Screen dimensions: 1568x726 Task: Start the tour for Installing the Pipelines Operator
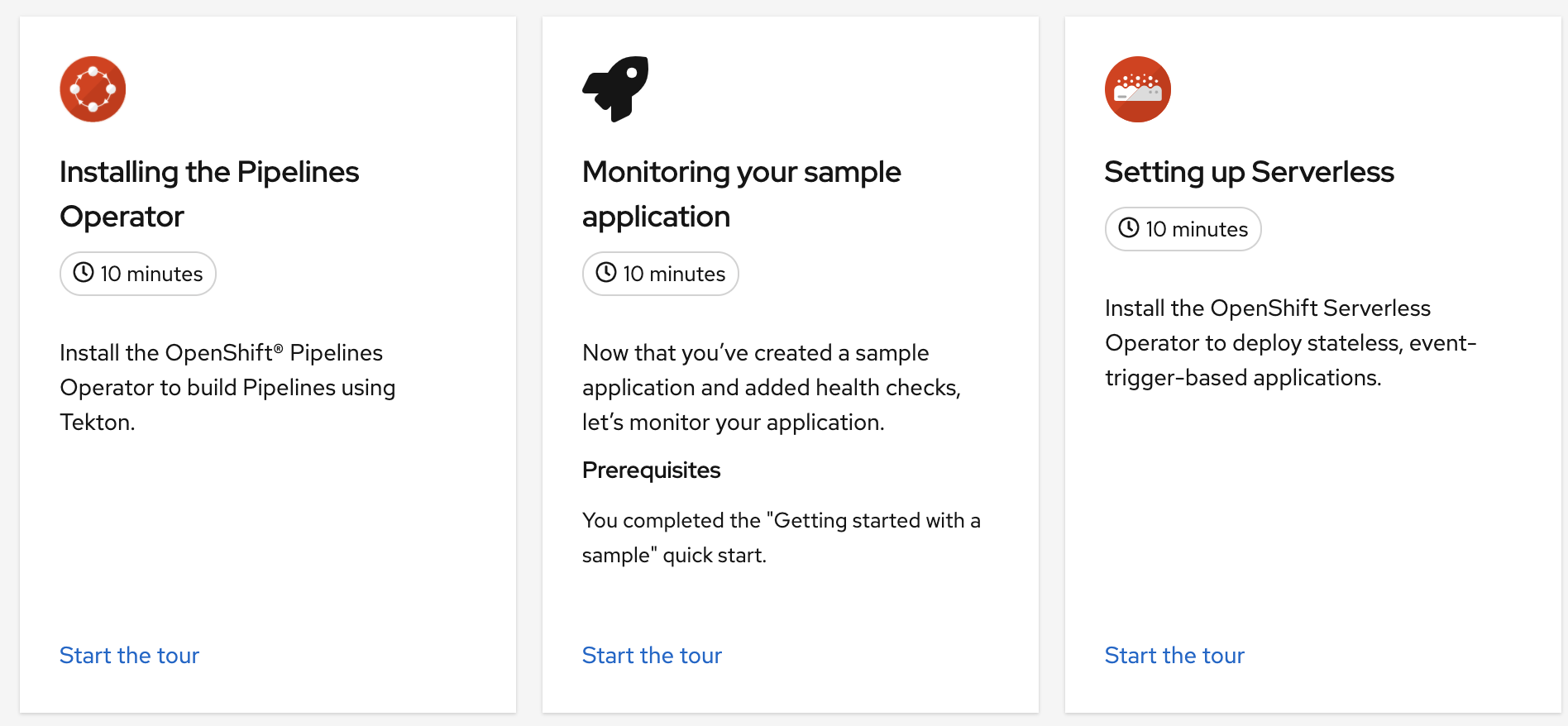[130, 656]
